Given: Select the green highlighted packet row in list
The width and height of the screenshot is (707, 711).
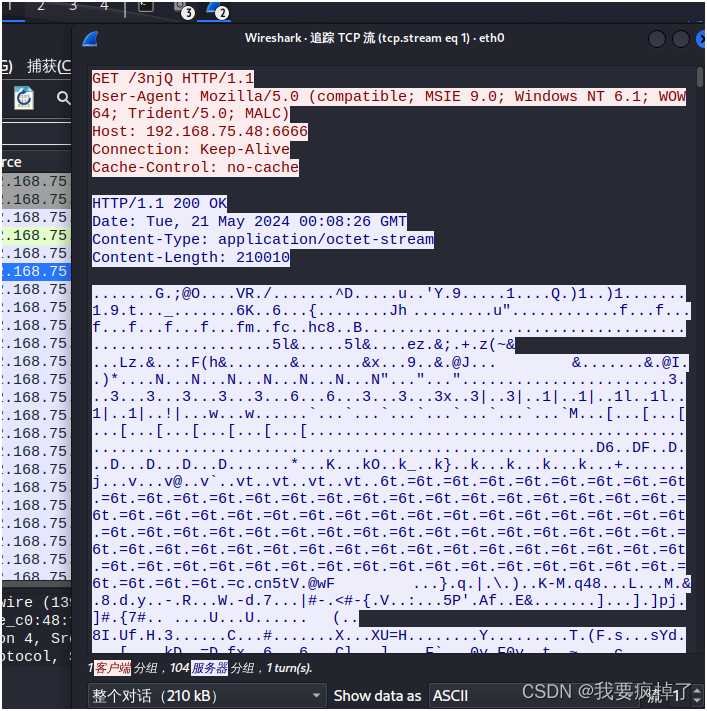Looking at the screenshot, I should click(36, 235).
